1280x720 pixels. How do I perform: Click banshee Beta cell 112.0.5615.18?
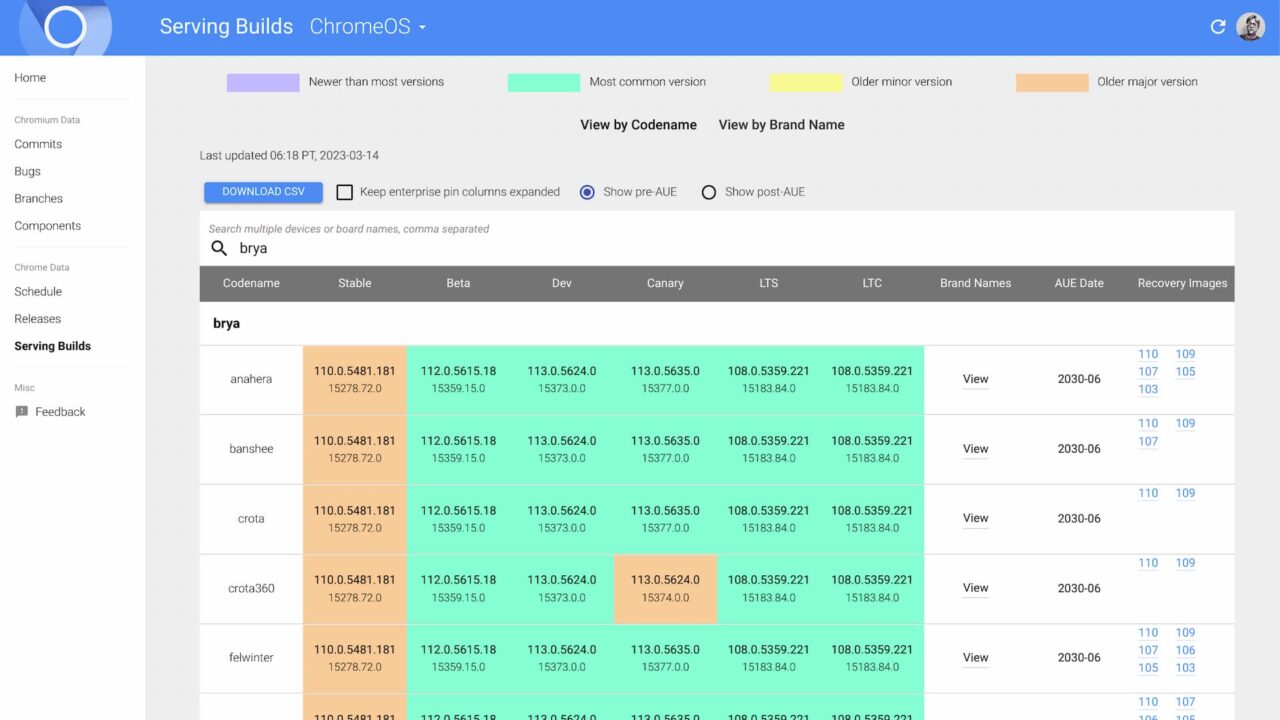click(458, 449)
